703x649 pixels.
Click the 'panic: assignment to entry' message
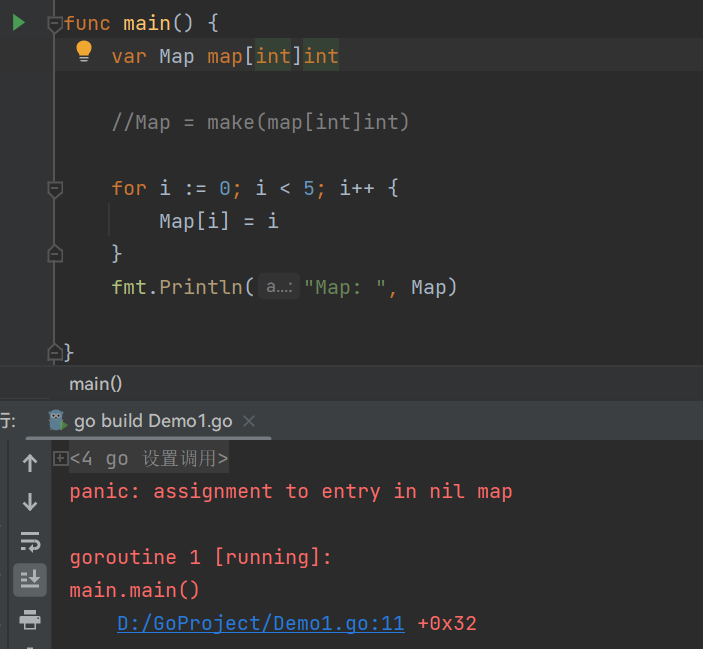290,491
